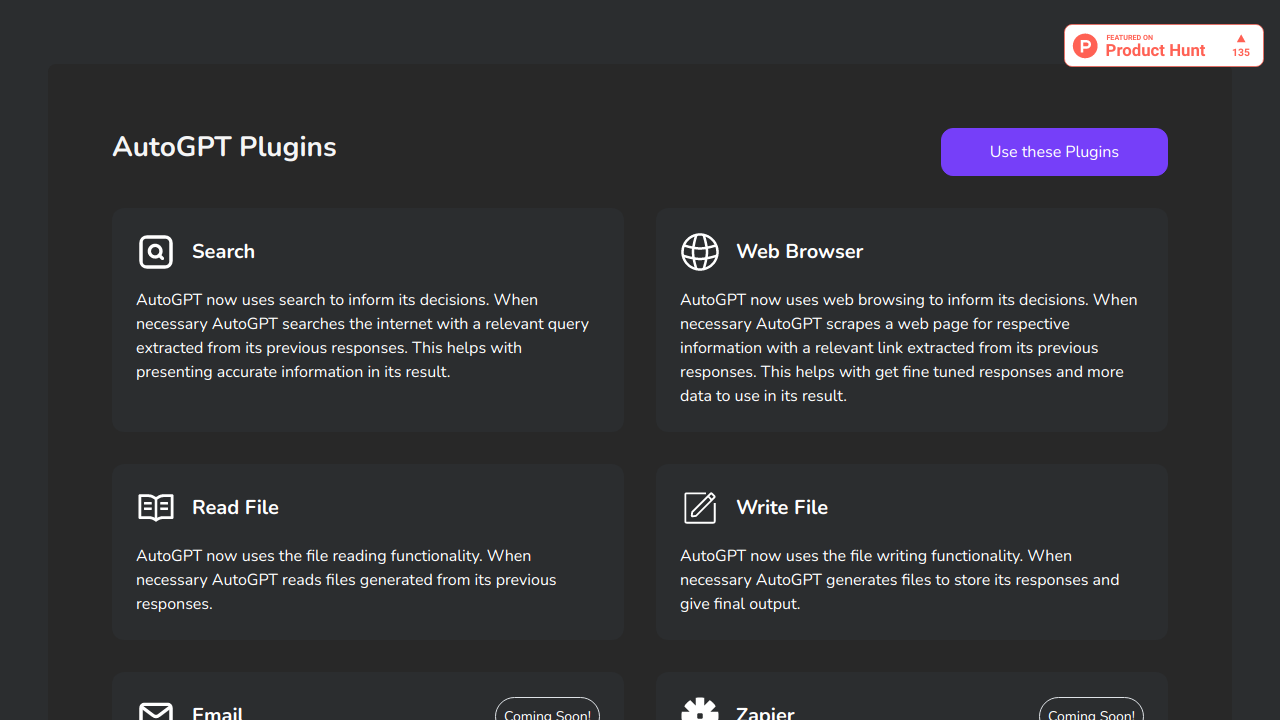Image resolution: width=1280 pixels, height=720 pixels.
Task: Click the Zapier plugin icon
Action: pos(700,709)
